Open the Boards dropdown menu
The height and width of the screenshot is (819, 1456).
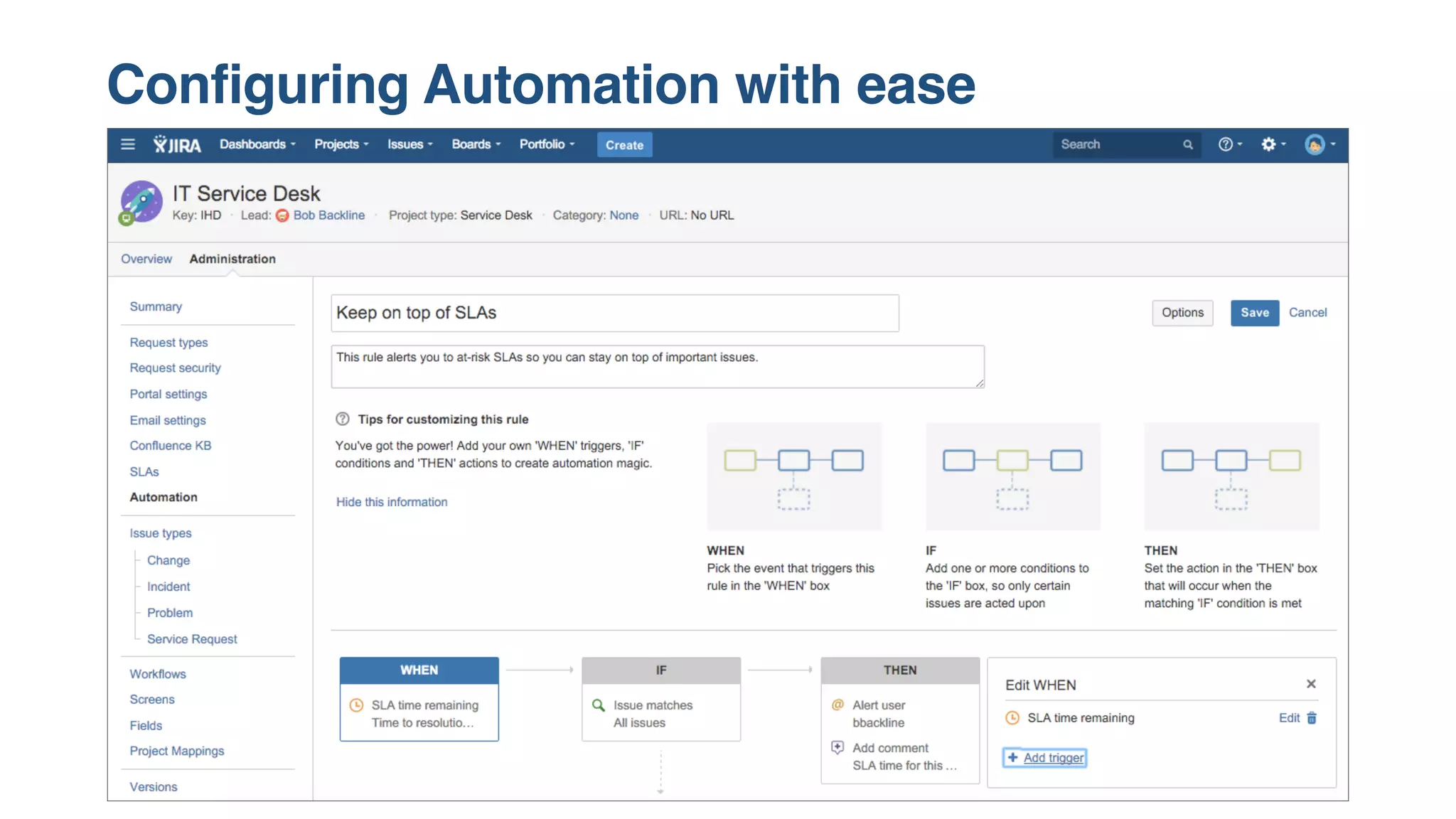point(476,144)
